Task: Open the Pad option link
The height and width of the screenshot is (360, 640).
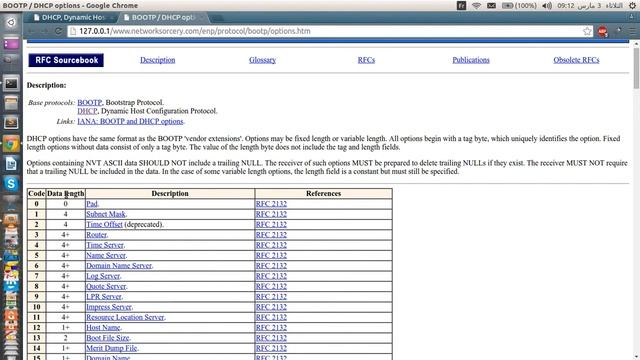Action: [92, 204]
